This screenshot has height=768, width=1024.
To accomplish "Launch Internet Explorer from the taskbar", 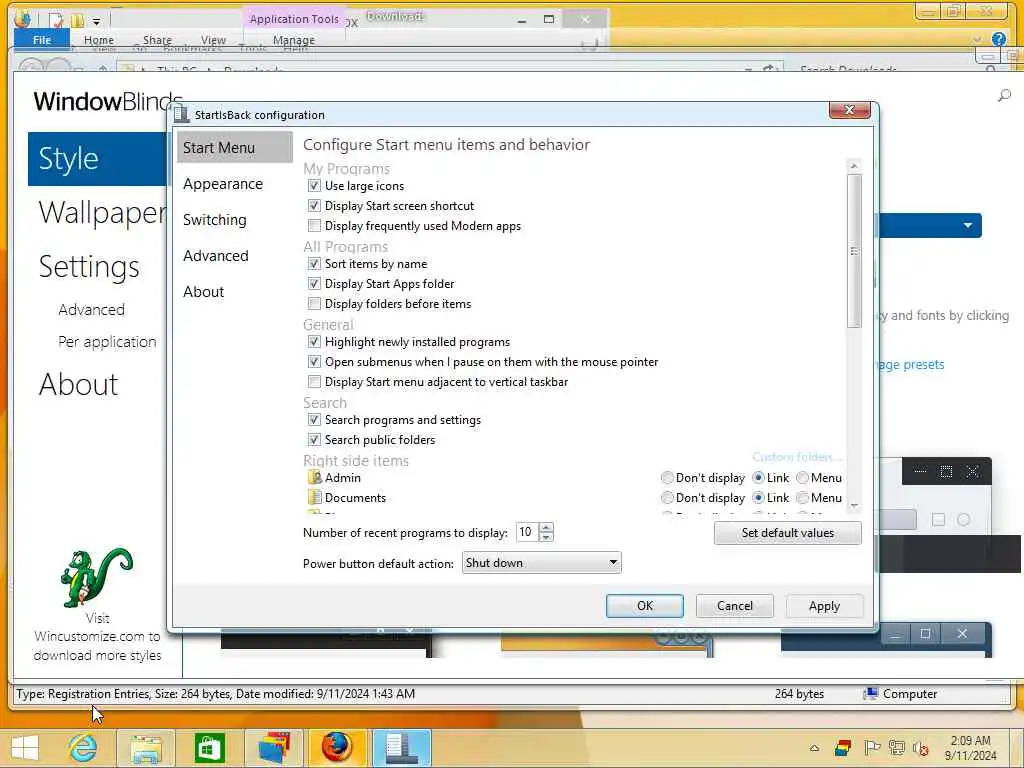I will click(x=83, y=748).
